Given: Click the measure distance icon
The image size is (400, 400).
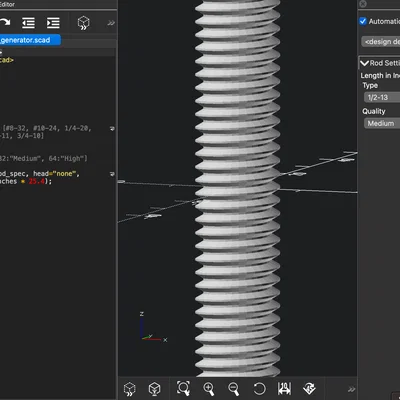Looking at the screenshot, I should coord(284,389).
